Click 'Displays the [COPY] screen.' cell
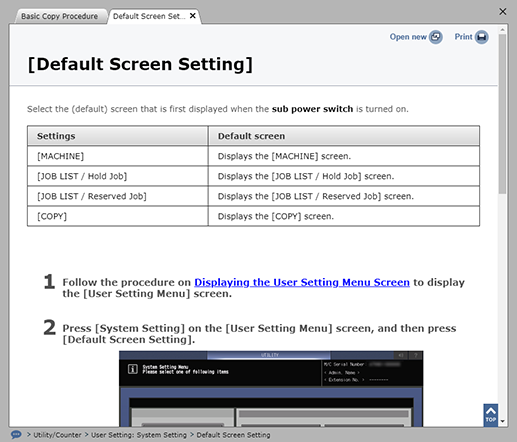The height and width of the screenshot is (442, 517). click(x=344, y=216)
